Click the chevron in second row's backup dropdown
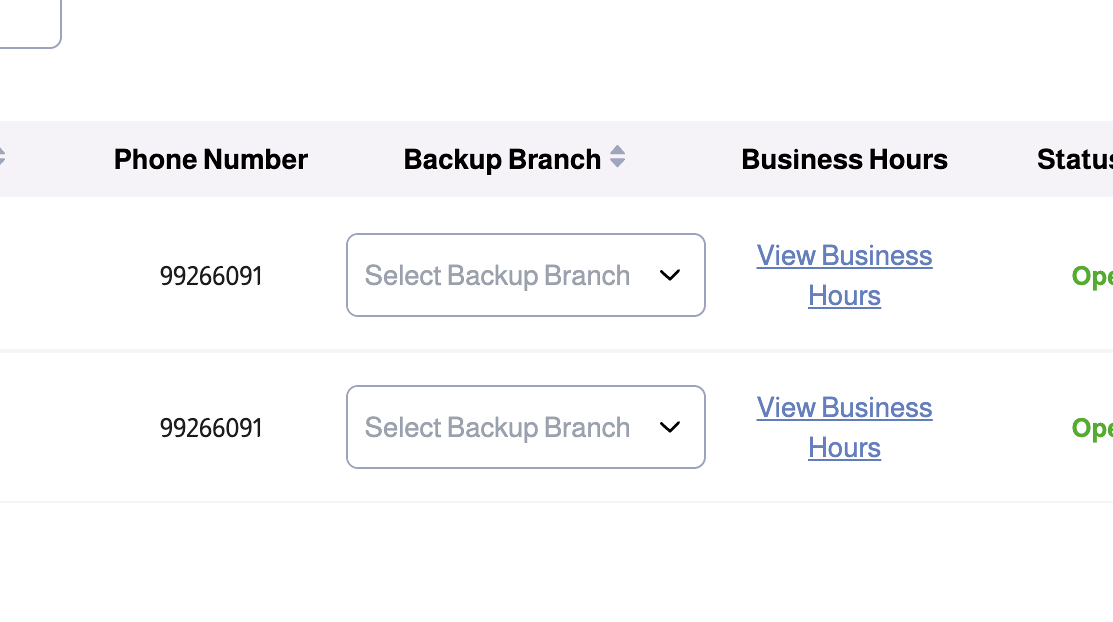The width and height of the screenshot is (1113, 622). pos(670,427)
